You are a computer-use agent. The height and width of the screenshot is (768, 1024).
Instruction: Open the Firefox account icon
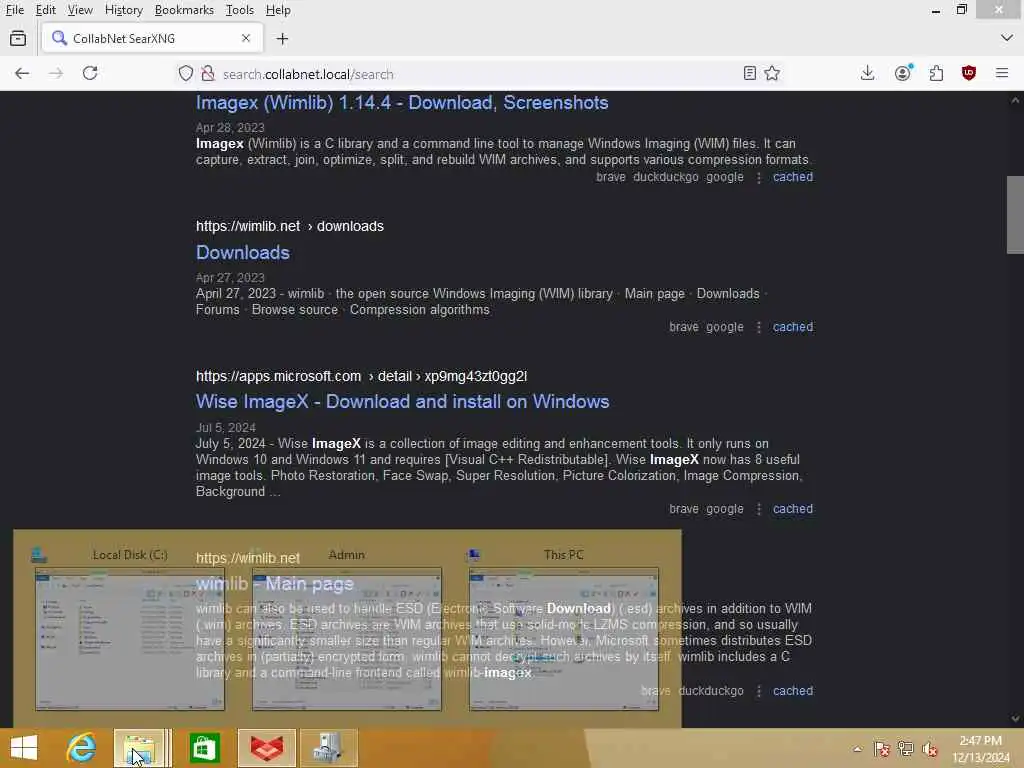903,73
